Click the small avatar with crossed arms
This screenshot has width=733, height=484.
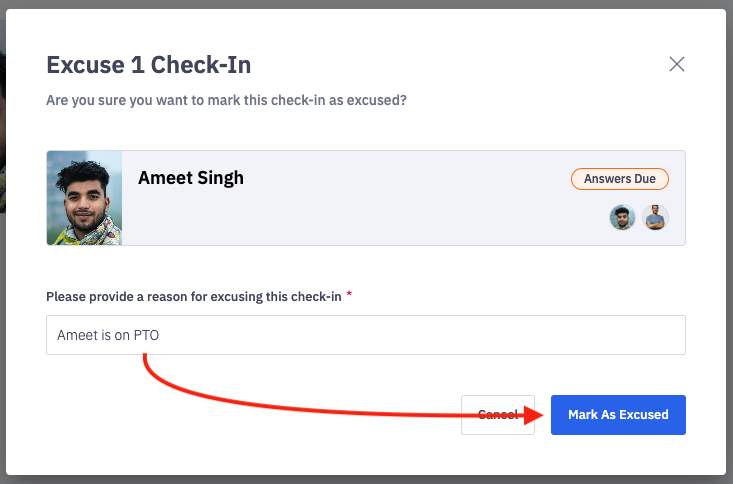pos(655,218)
